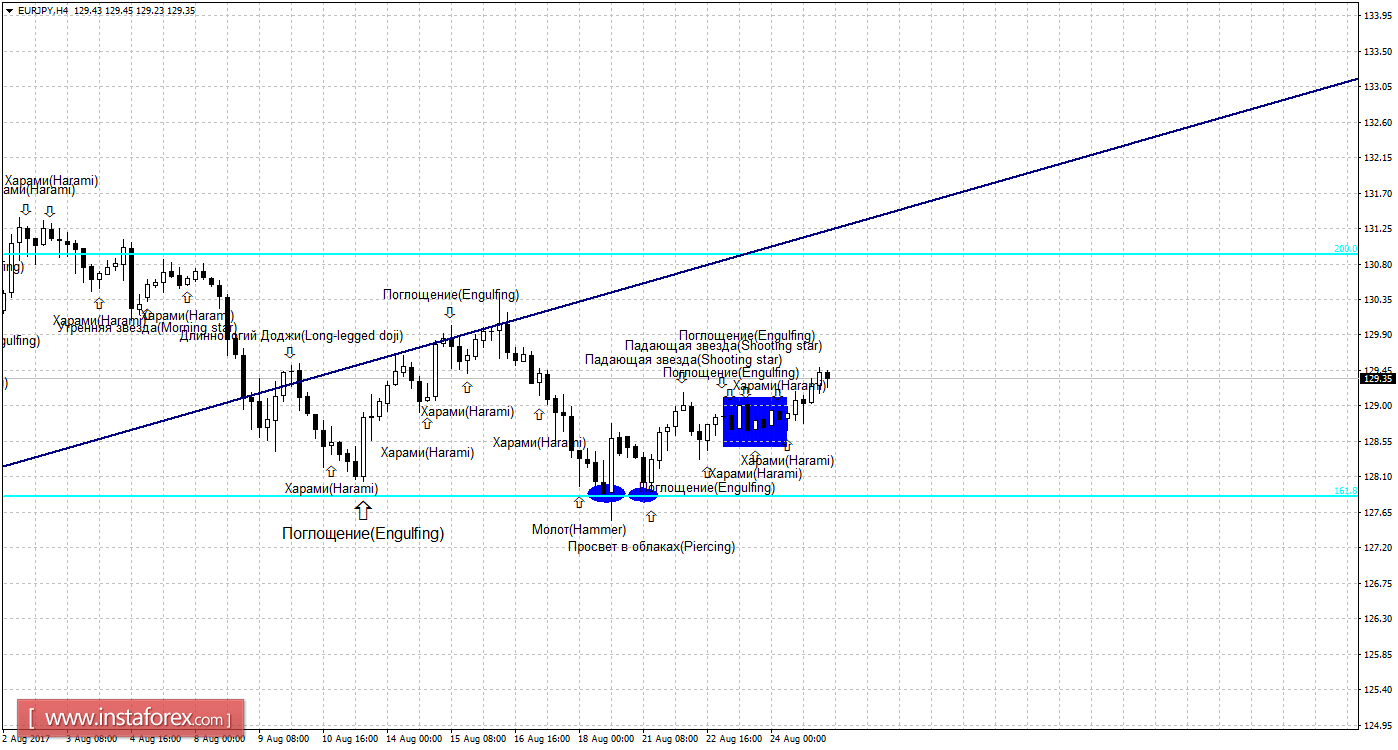Click the large up arrow above big Engulfing label
Viewport: 1398px width, 750px height.
tap(362, 510)
